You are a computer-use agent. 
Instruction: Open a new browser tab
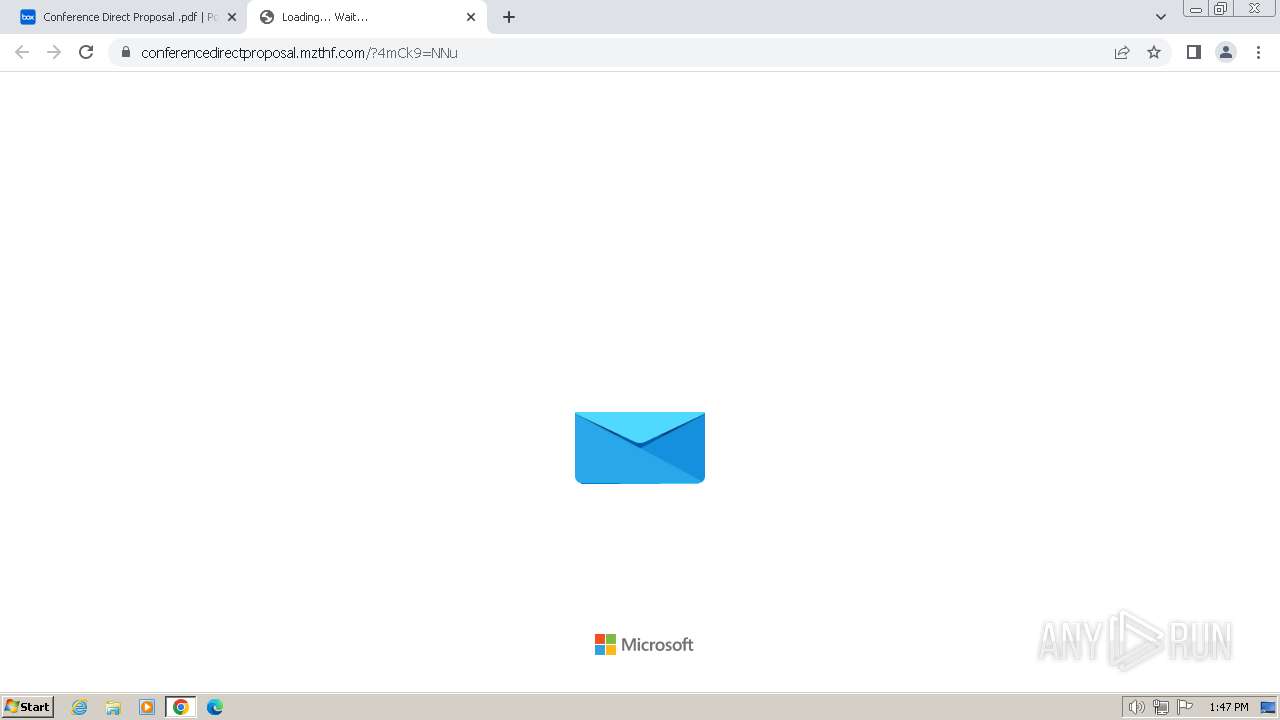pyautogui.click(x=509, y=17)
